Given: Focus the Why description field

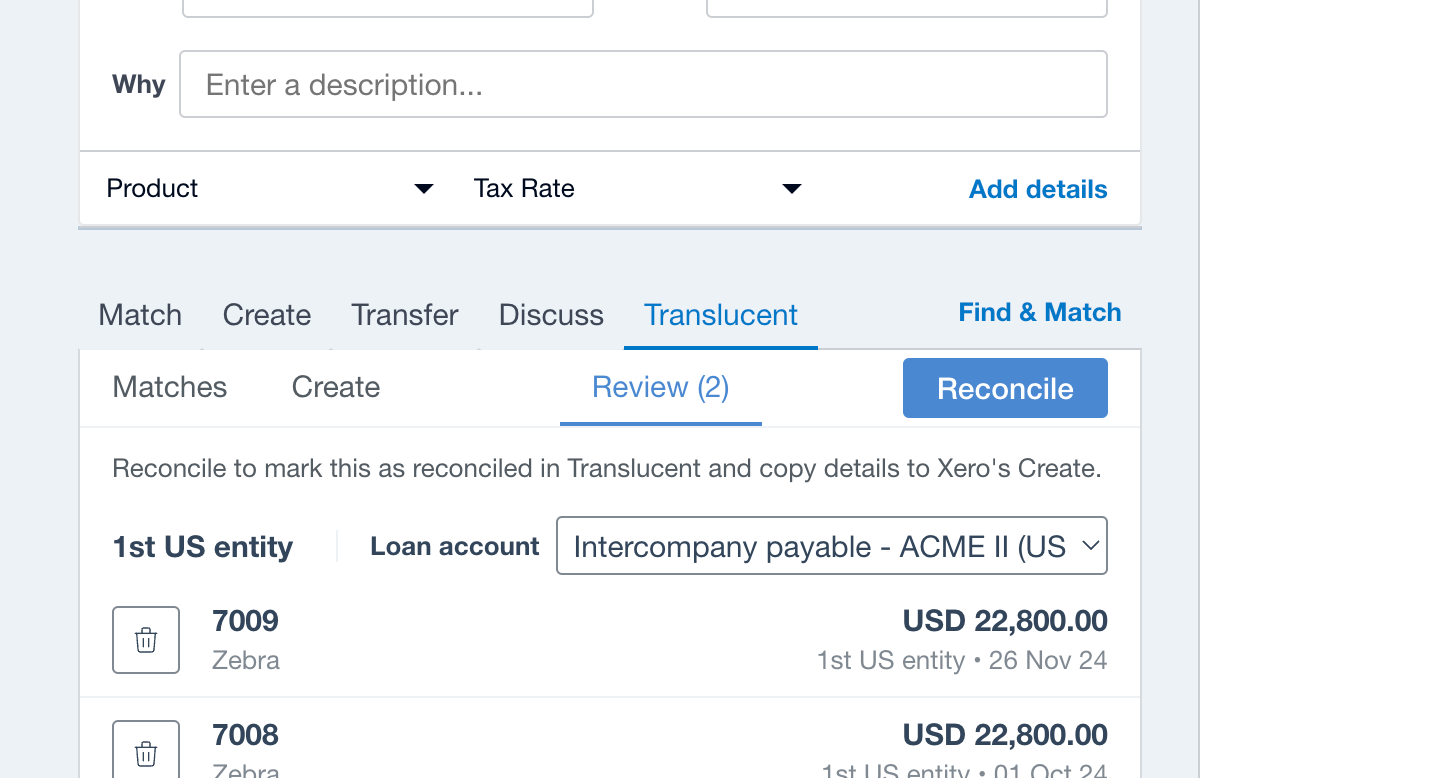Looking at the screenshot, I should (x=643, y=85).
